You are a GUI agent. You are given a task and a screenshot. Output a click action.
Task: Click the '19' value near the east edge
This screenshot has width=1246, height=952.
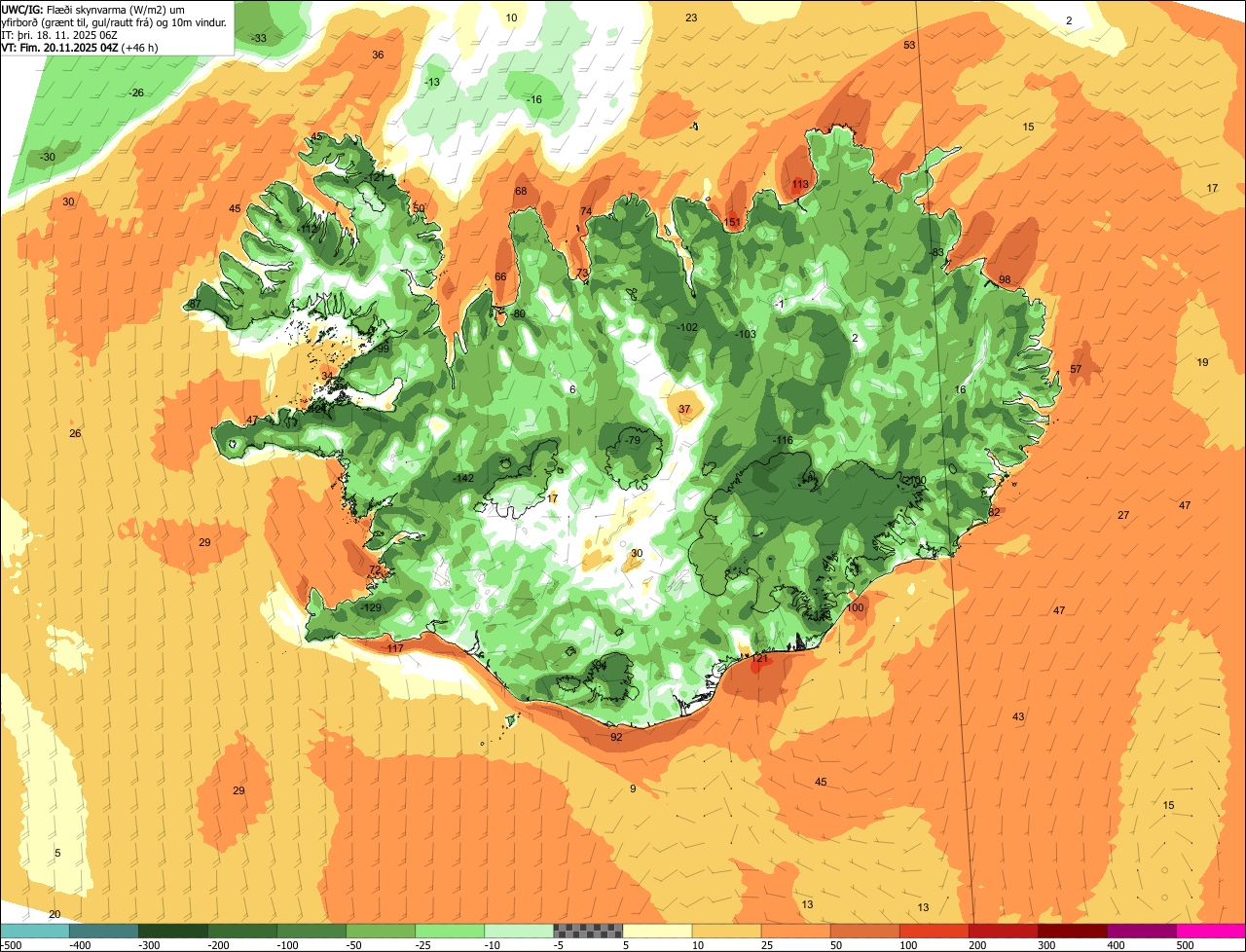click(x=1202, y=362)
